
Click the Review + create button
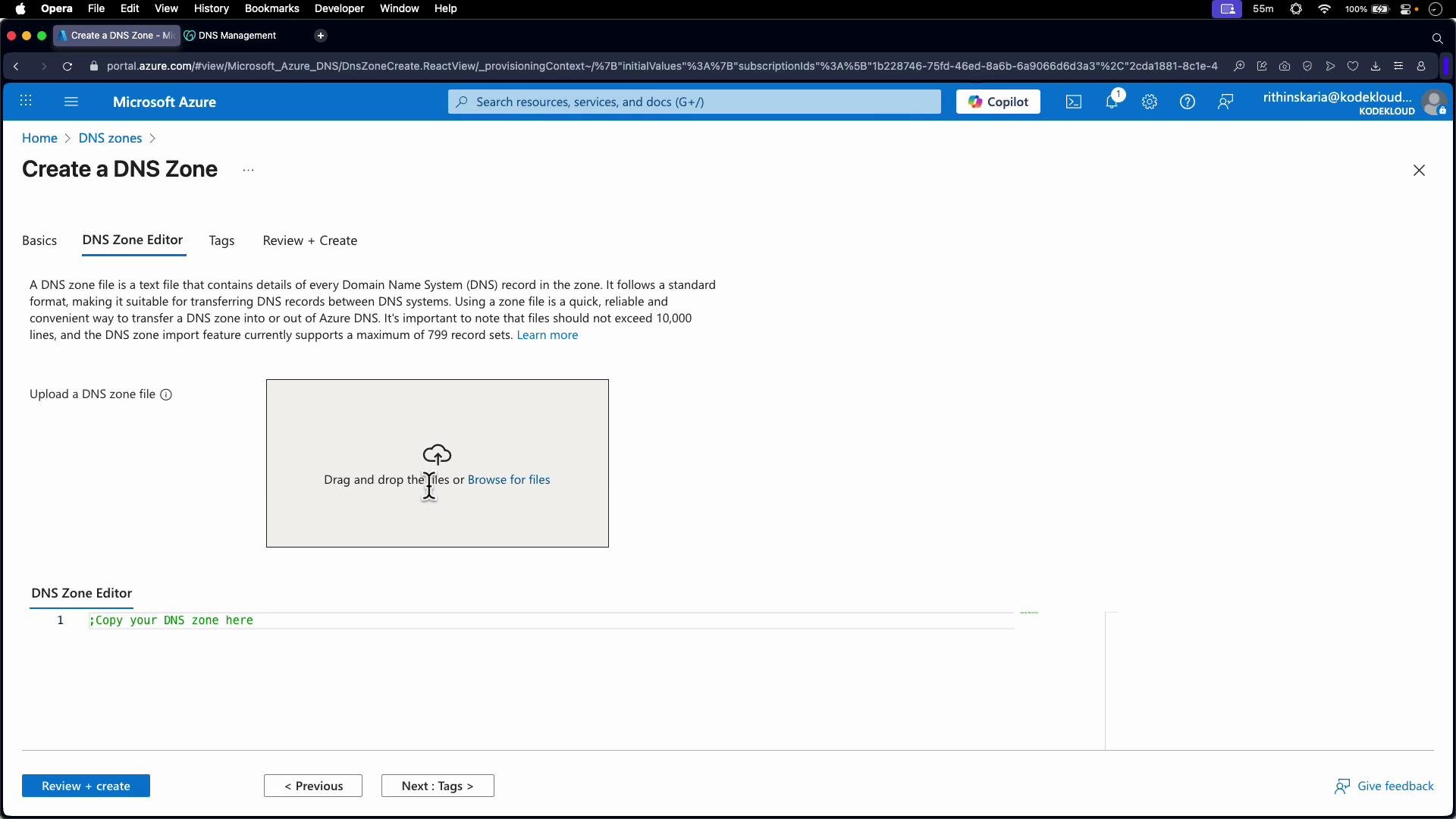(x=86, y=786)
